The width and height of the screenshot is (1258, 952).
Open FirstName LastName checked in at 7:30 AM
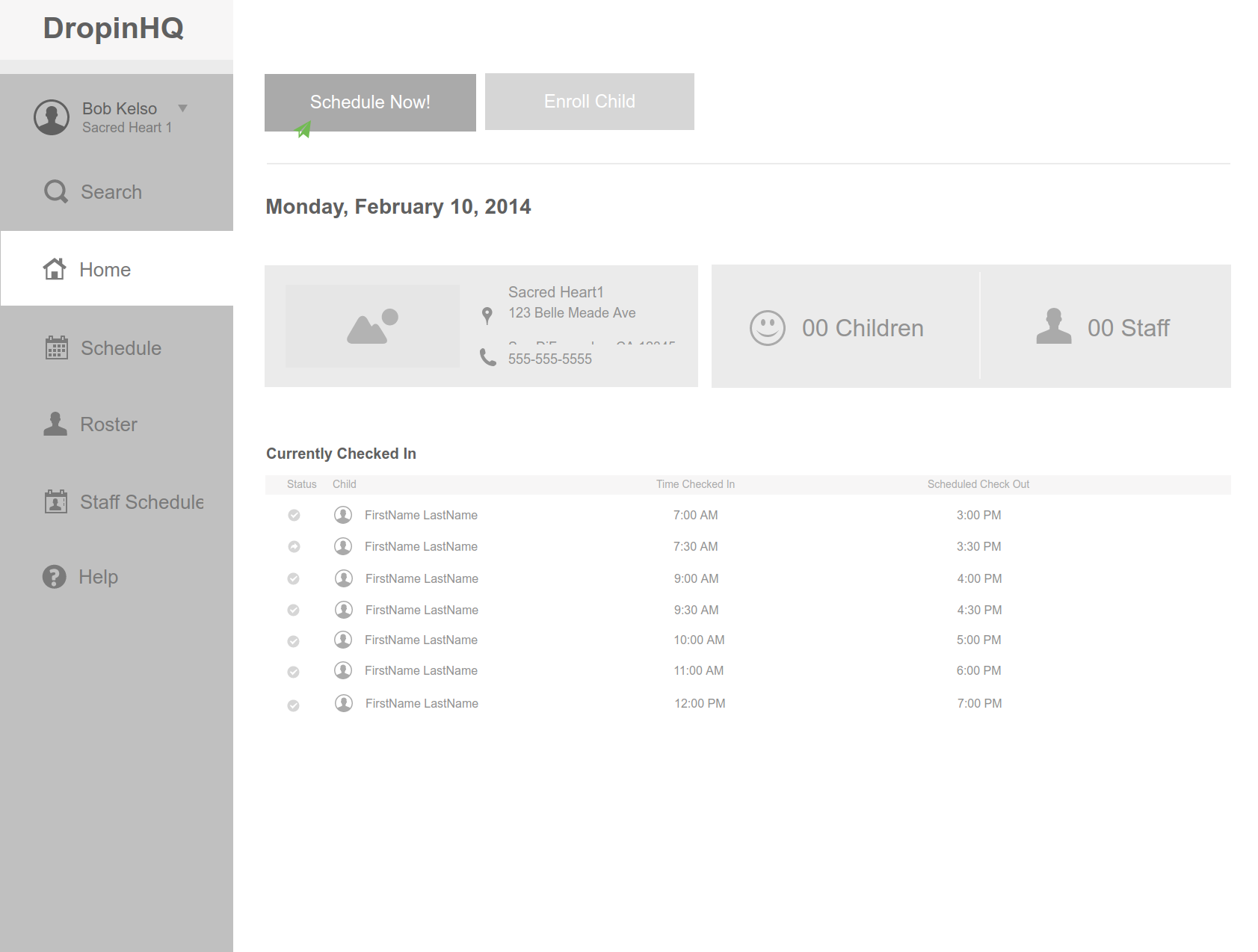coord(421,546)
